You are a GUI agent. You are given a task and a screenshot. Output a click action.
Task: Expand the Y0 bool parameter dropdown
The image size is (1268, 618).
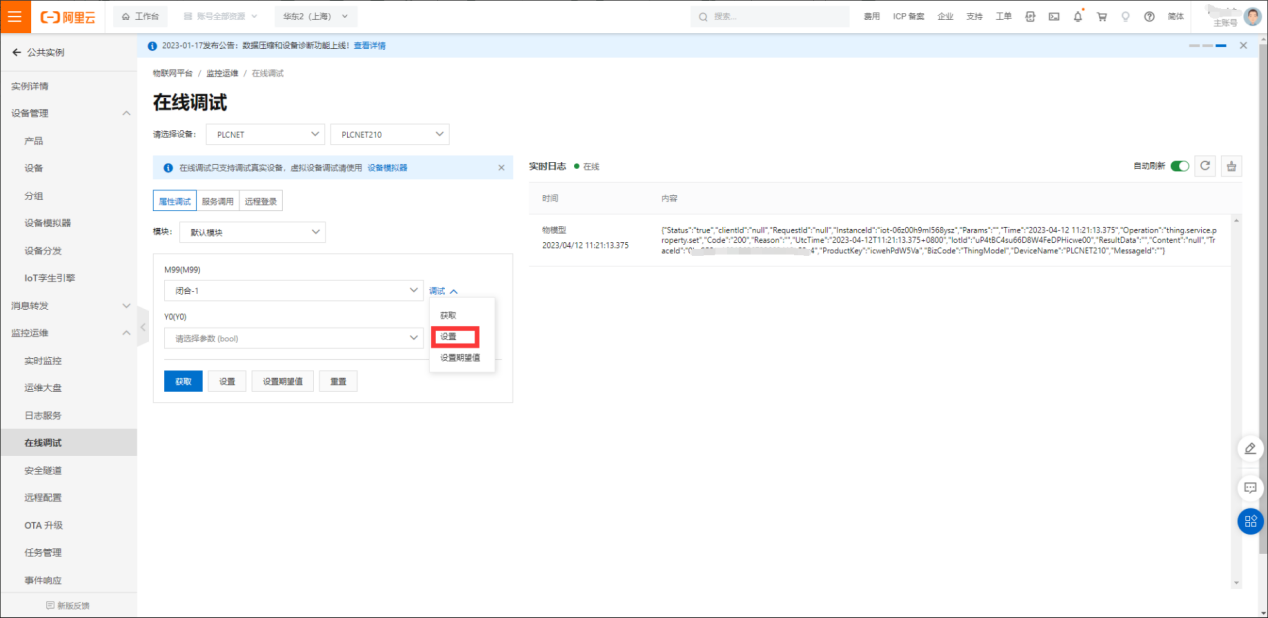[293, 338]
